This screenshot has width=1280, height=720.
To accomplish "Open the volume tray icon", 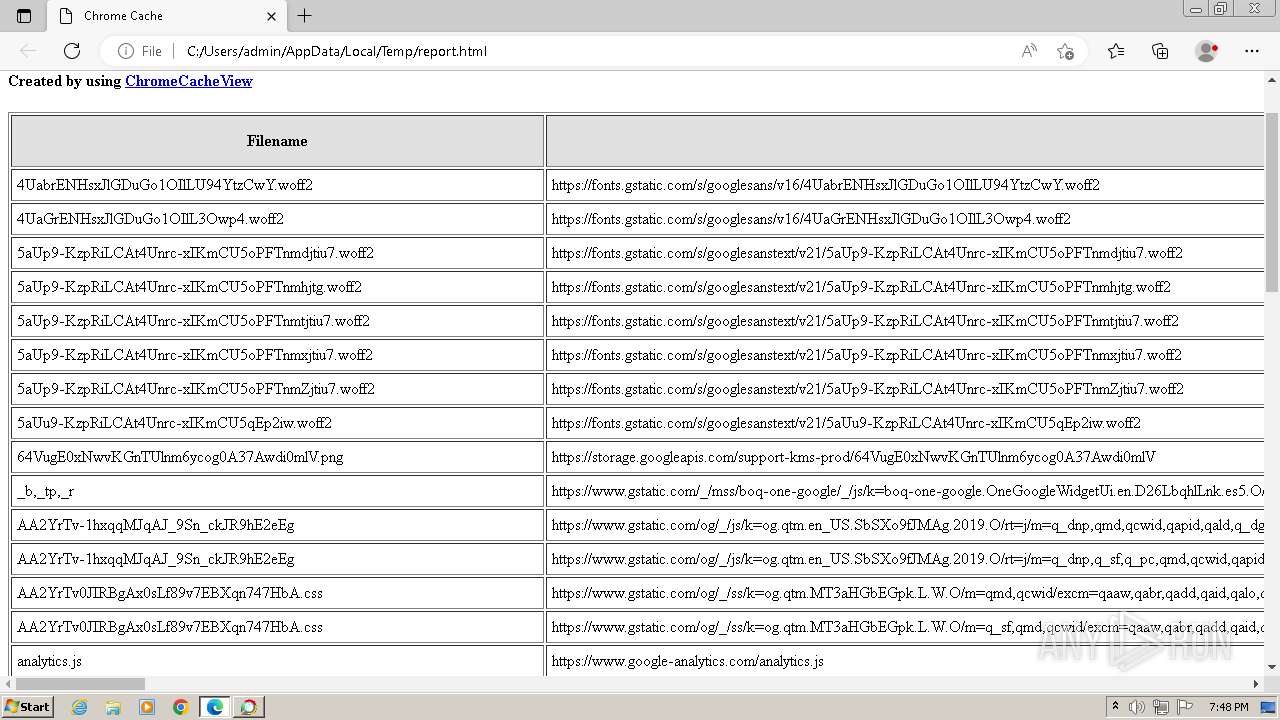I will [1135, 707].
